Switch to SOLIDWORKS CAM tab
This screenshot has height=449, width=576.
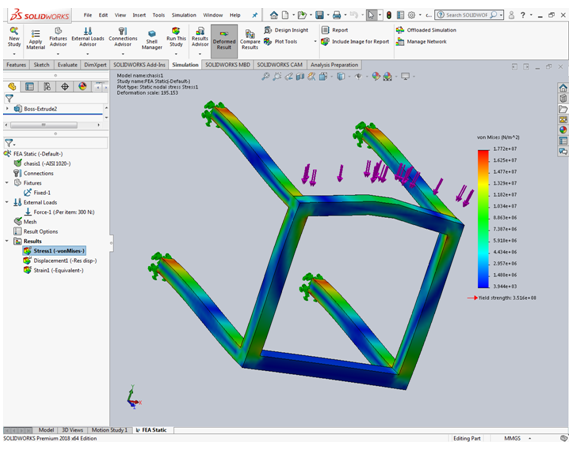[x=280, y=65]
